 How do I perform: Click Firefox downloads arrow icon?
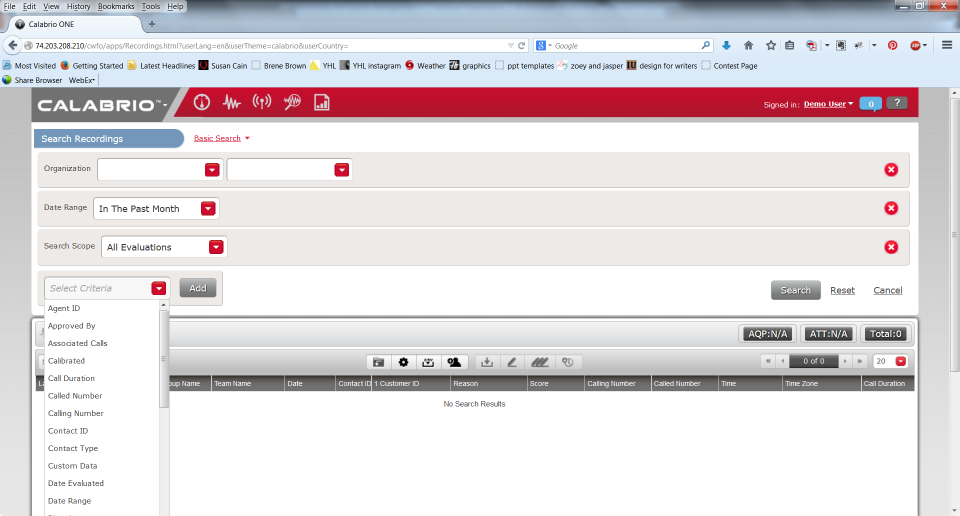click(726, 45)
